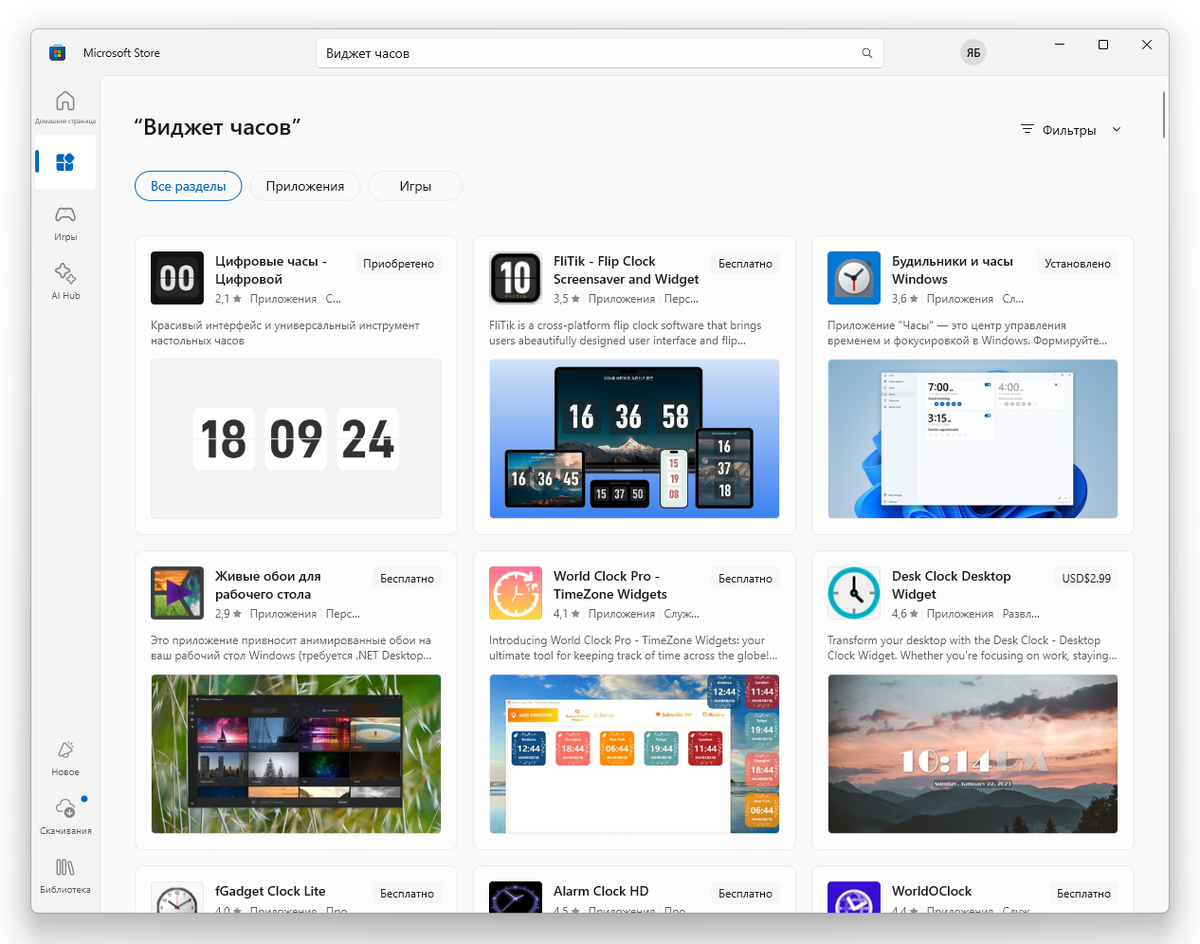This screenshot has width=1200, height=944.
Task: Click the vertical scrollbar thumb
Action: coord(1163,115)
